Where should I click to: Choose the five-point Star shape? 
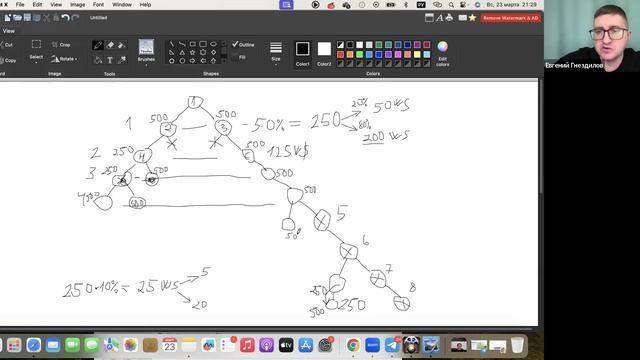tap(192, 52)
